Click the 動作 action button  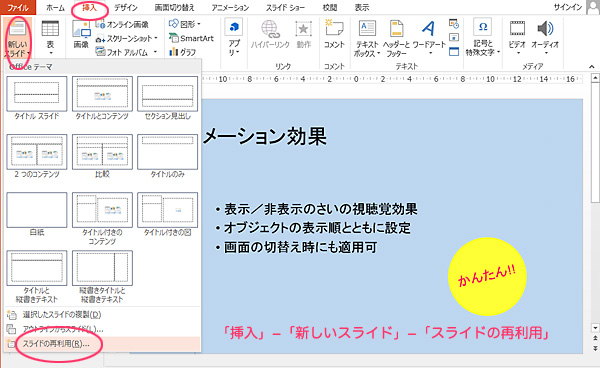click(303, 34)
